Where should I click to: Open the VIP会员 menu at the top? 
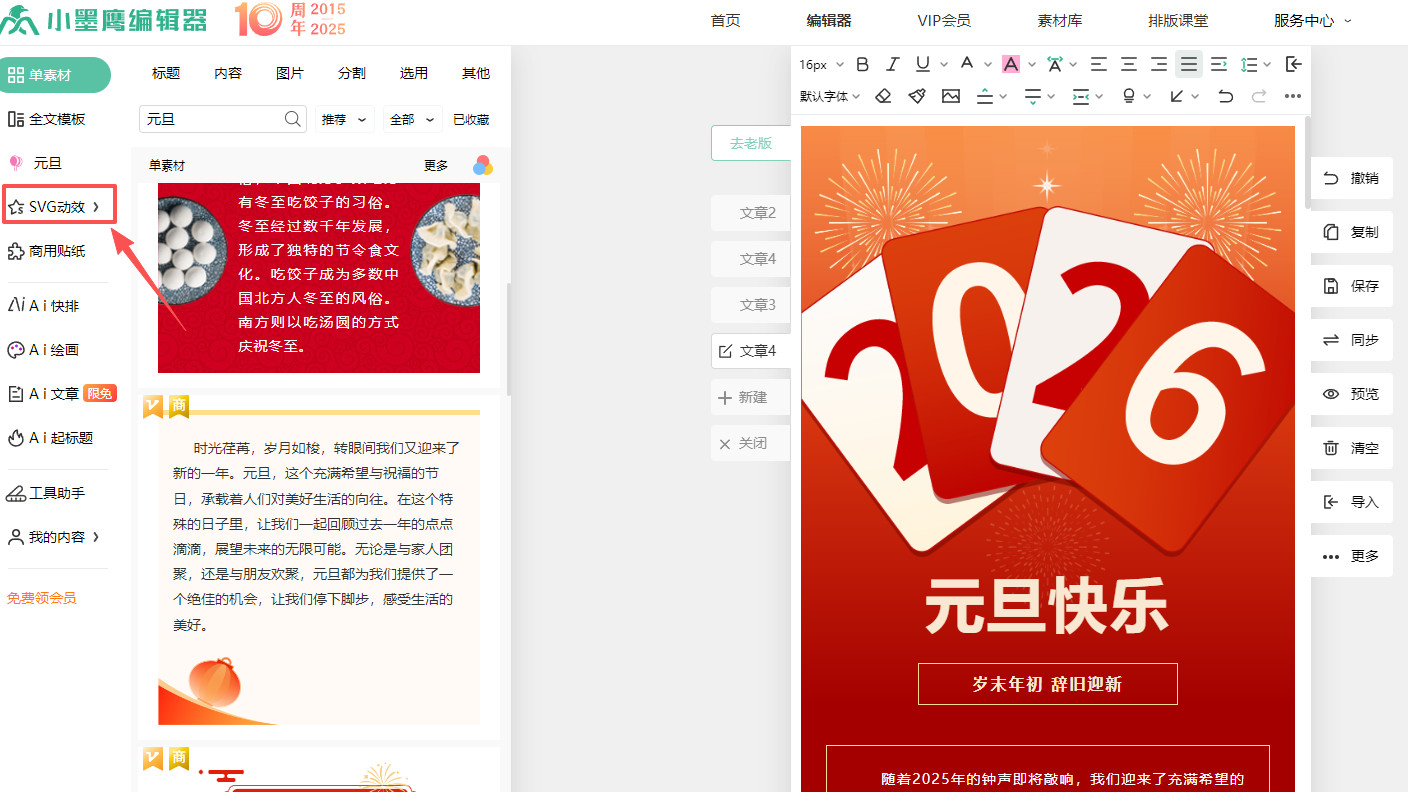[944, 20]
